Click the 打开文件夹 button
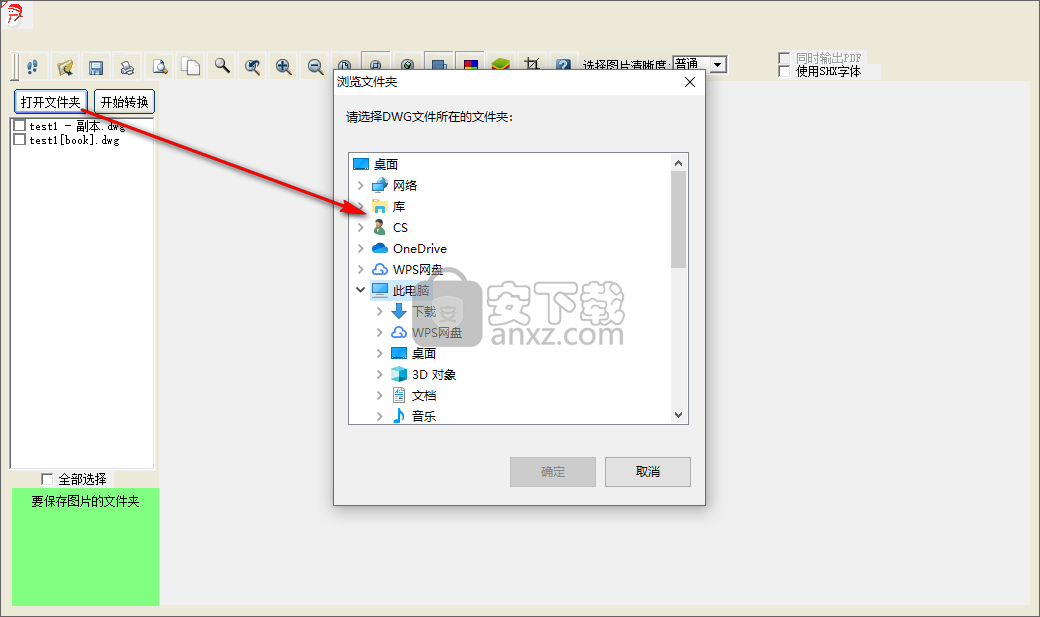 click(x=51, y=102)
